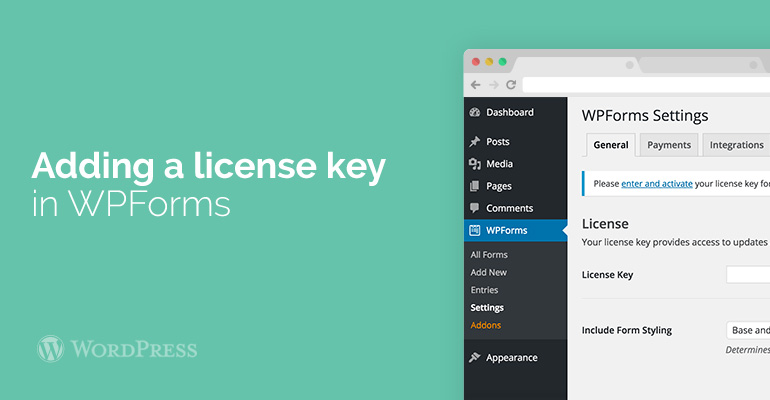Follow the 'enter and activate' link

(x=657, y=184)
